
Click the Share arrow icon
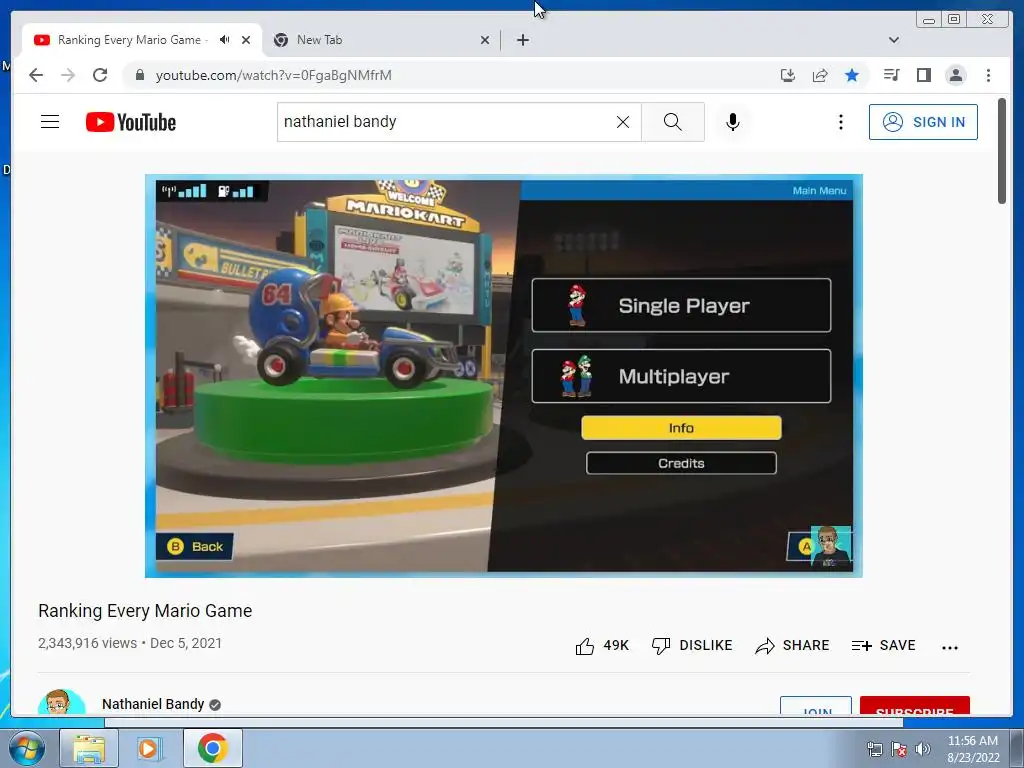pyautogui.click(x=765, y=646)
